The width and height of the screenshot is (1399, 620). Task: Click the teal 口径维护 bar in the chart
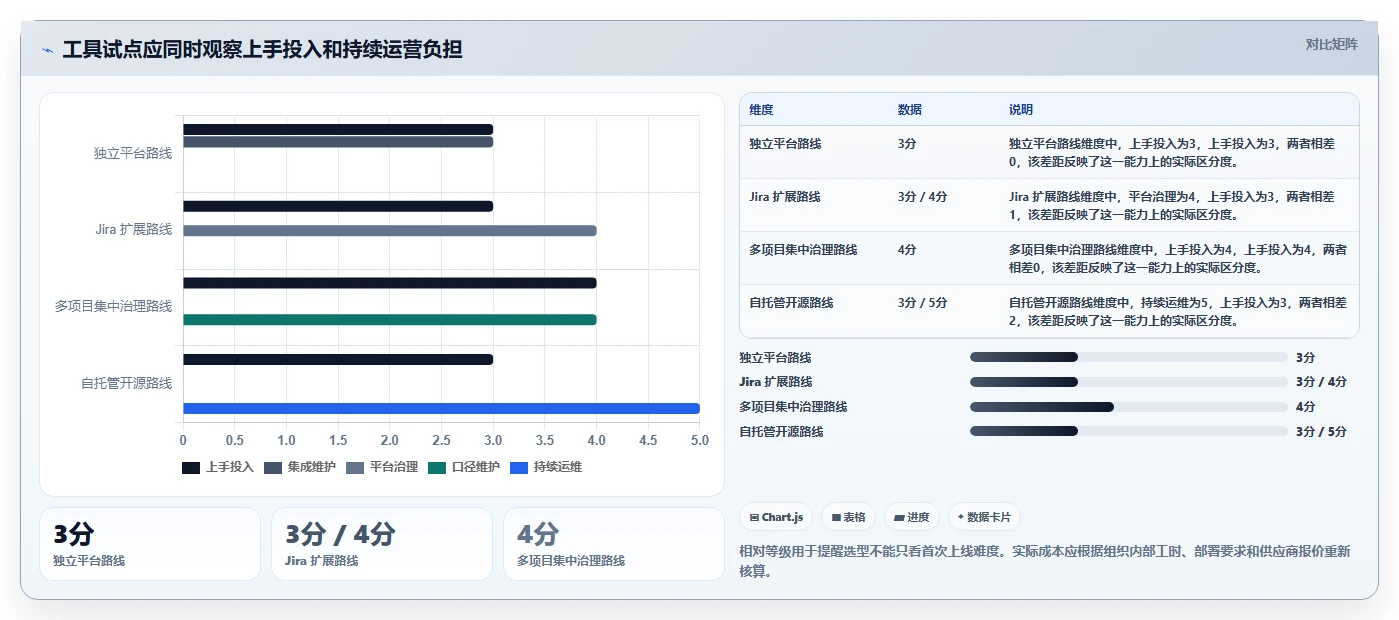[389, 320]
